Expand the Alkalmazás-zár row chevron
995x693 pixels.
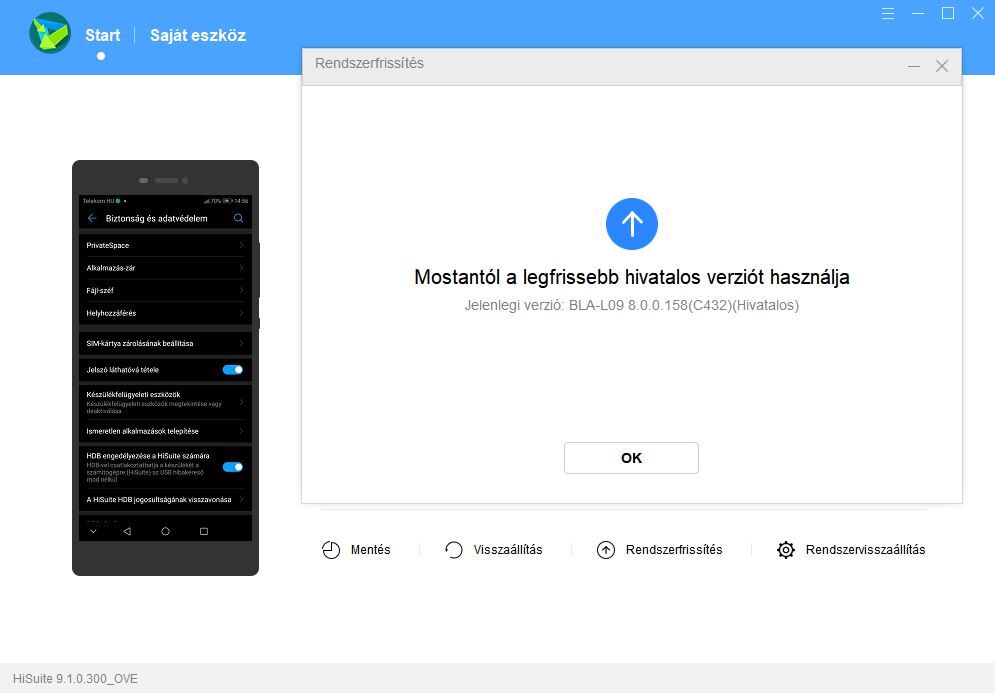(242, 268)
